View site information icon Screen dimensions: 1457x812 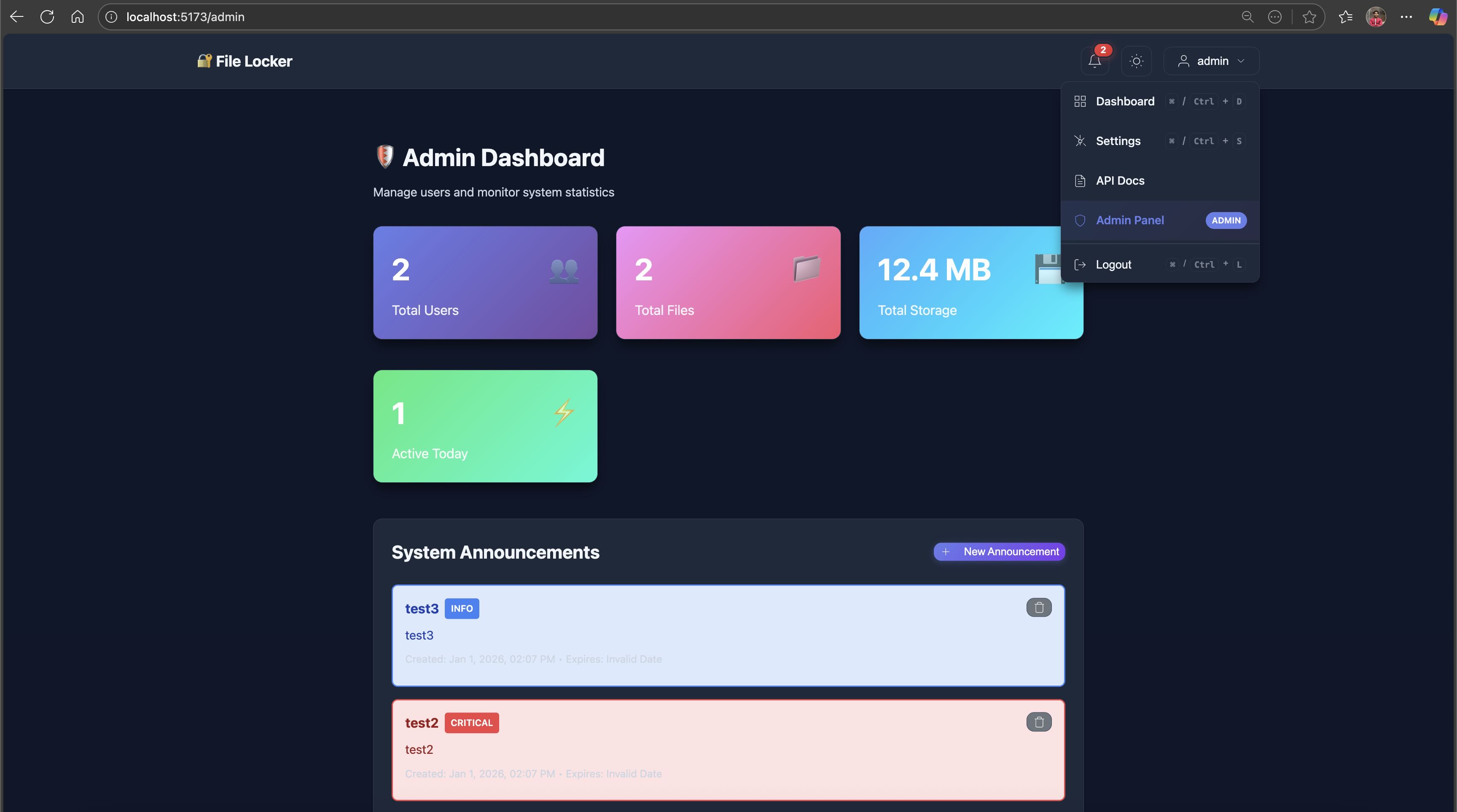[111, 17]
